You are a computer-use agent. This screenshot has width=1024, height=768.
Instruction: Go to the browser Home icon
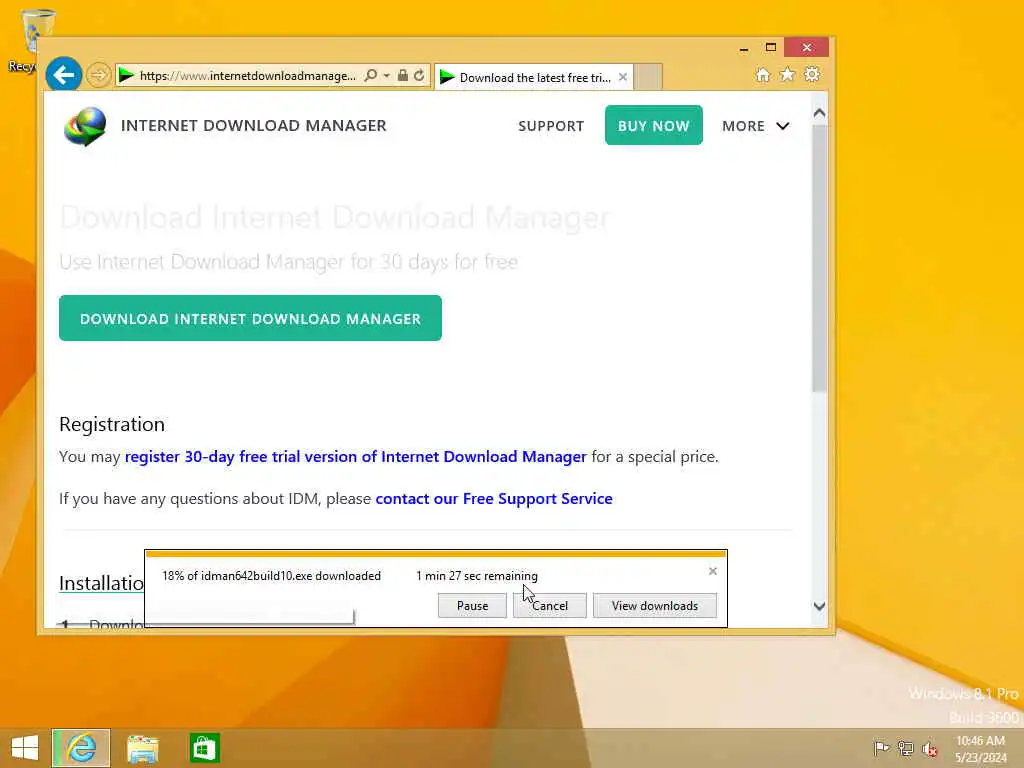tap(763, 75)
